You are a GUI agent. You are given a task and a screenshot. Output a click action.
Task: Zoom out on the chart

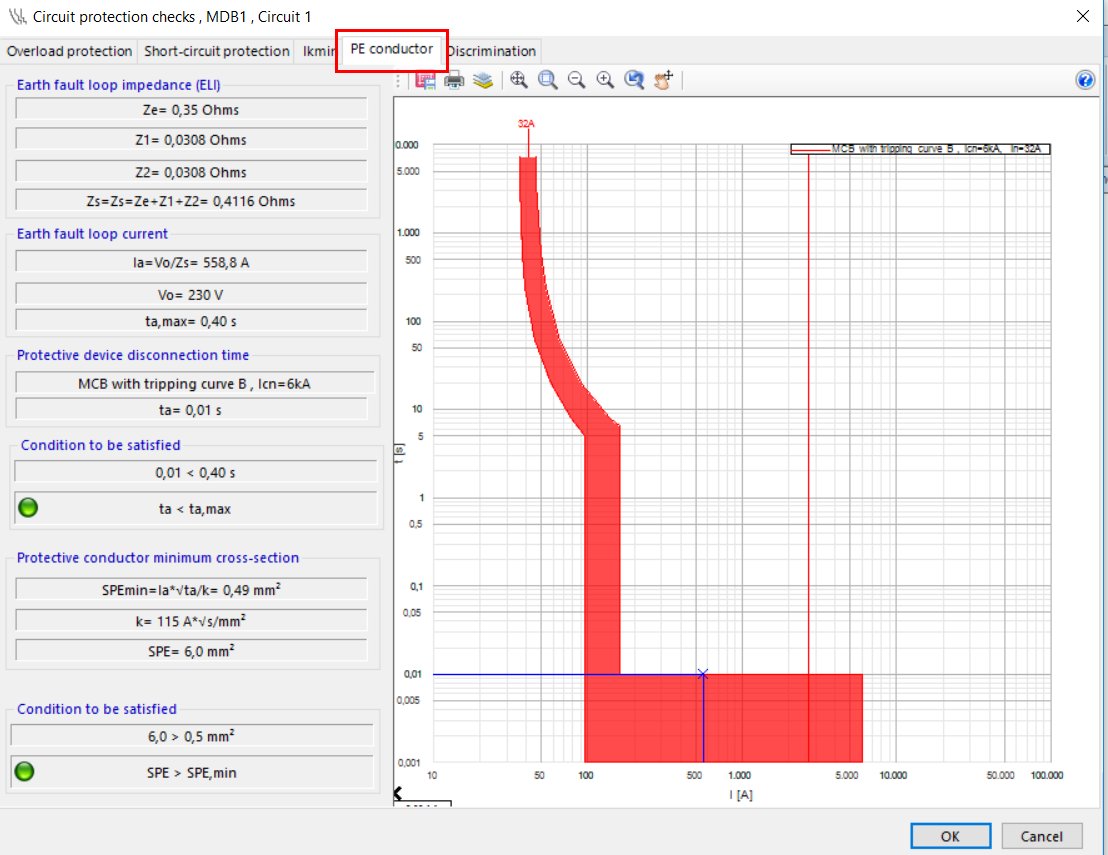click(x=576, y=81)
